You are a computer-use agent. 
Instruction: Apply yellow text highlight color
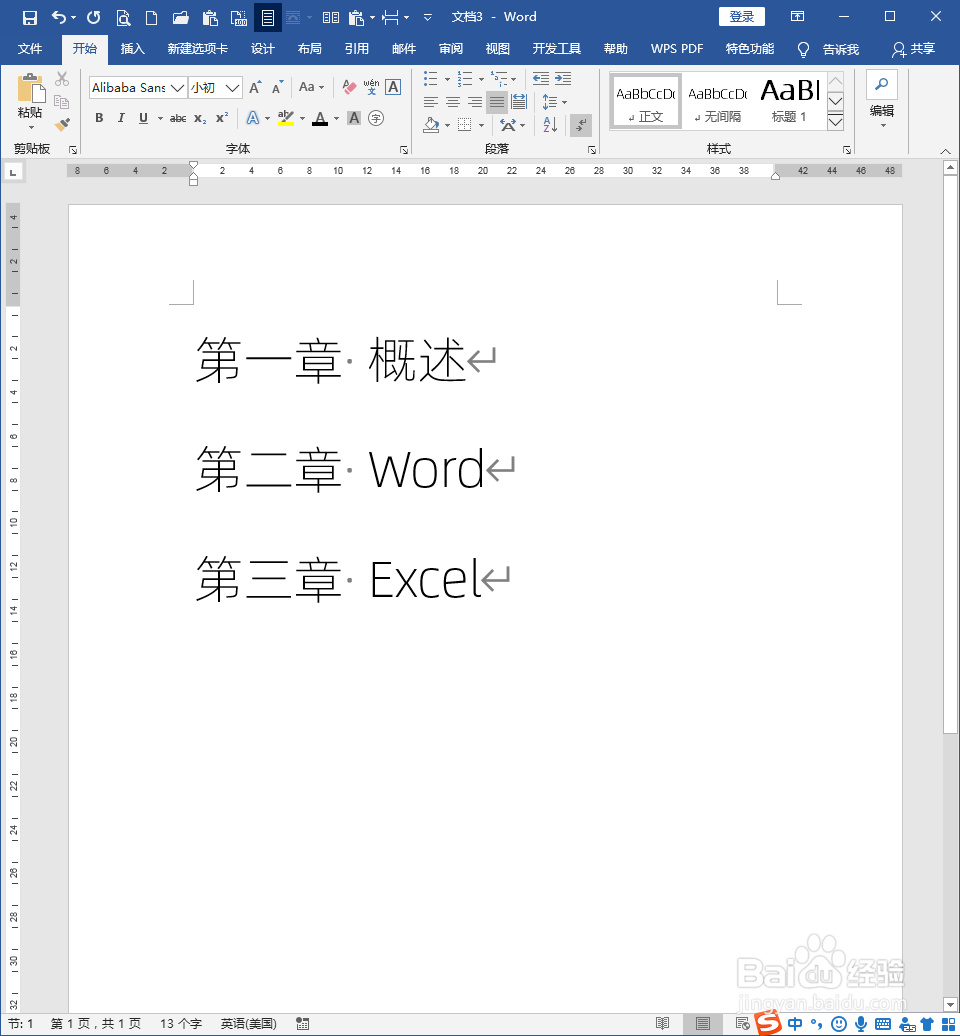pyautogui.click(x=285, y=118)
